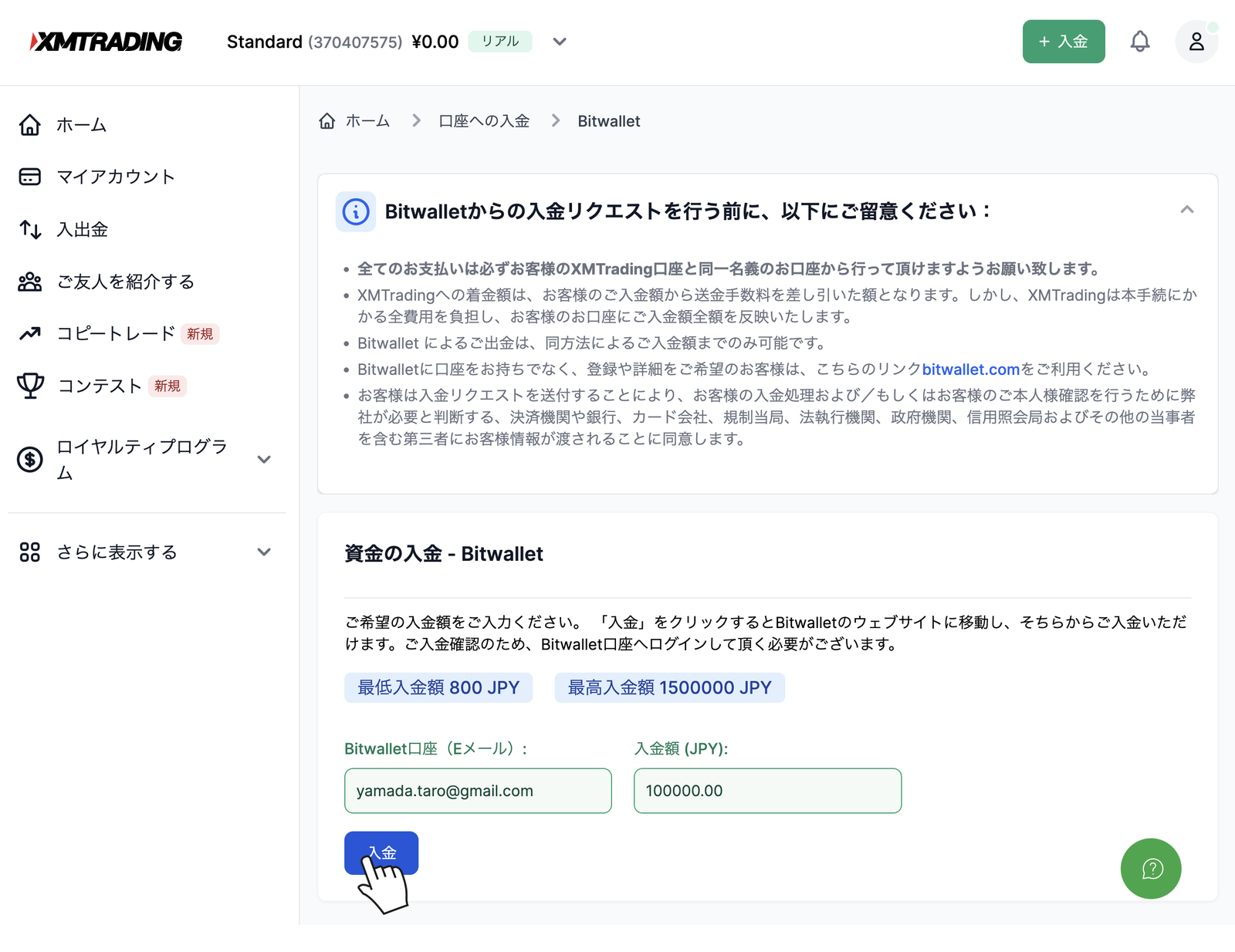Click the blue 入金 submit button
Image resolution: width=1235 pixels, height=952 pixels.
381,853
